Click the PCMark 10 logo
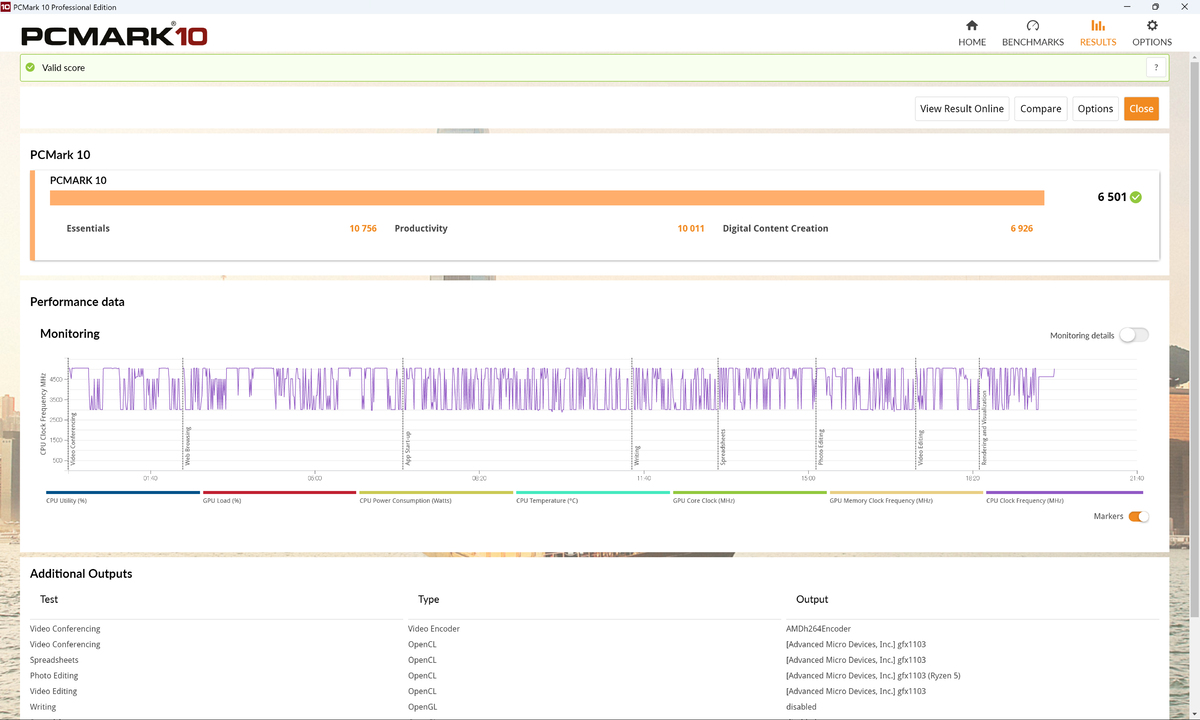 click(114, 37)
